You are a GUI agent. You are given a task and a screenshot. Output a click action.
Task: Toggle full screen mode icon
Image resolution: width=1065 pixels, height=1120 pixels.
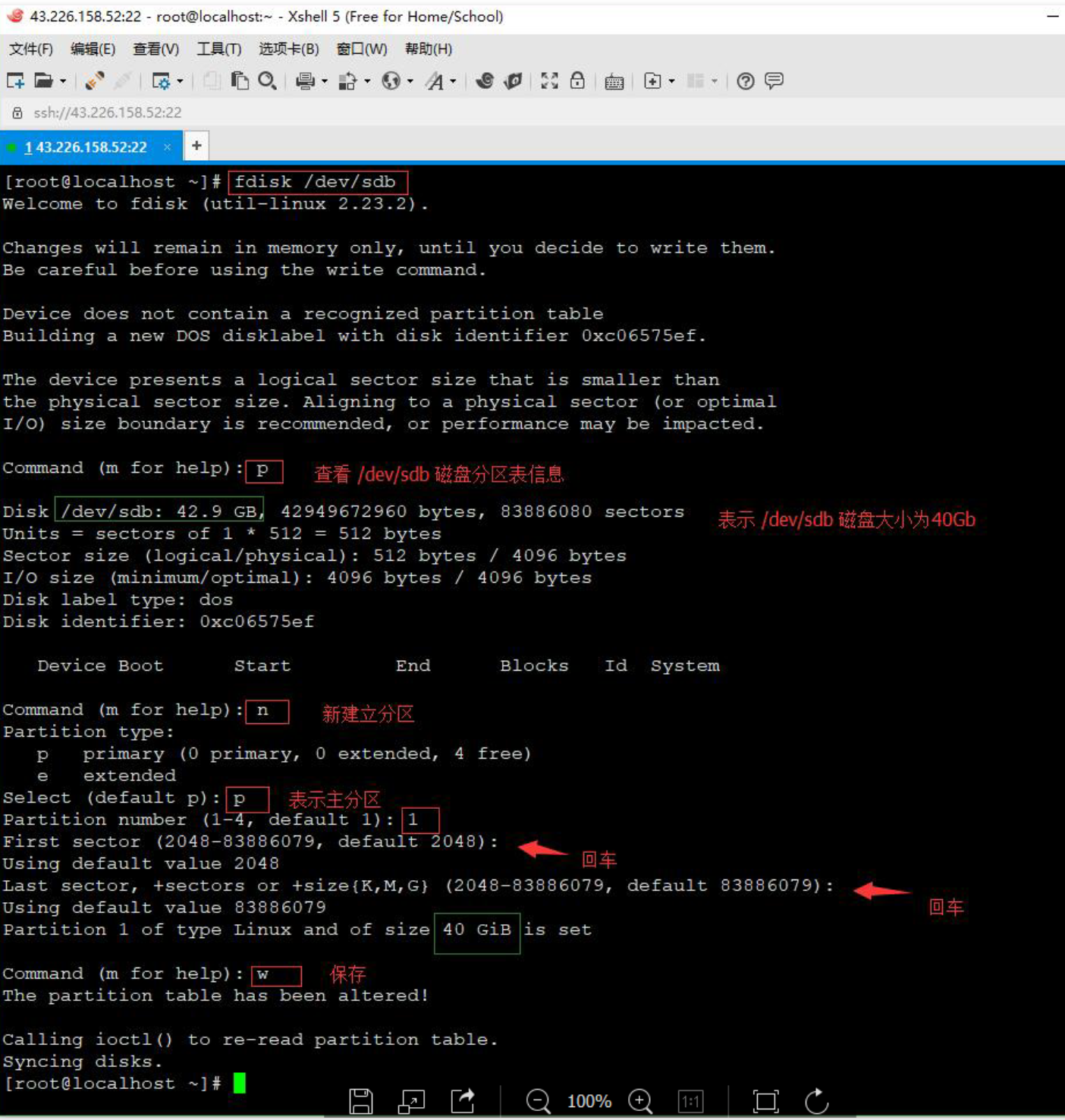click(549, 80)
